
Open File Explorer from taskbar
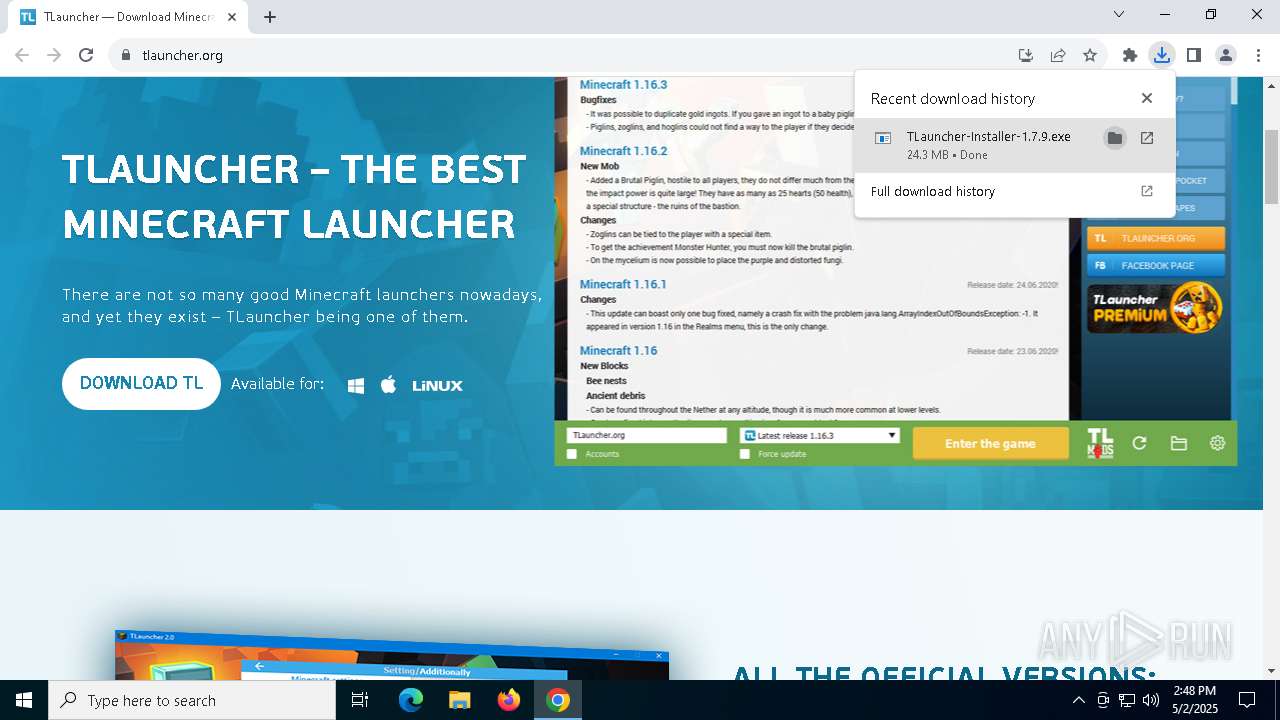[x=460, y=700]
